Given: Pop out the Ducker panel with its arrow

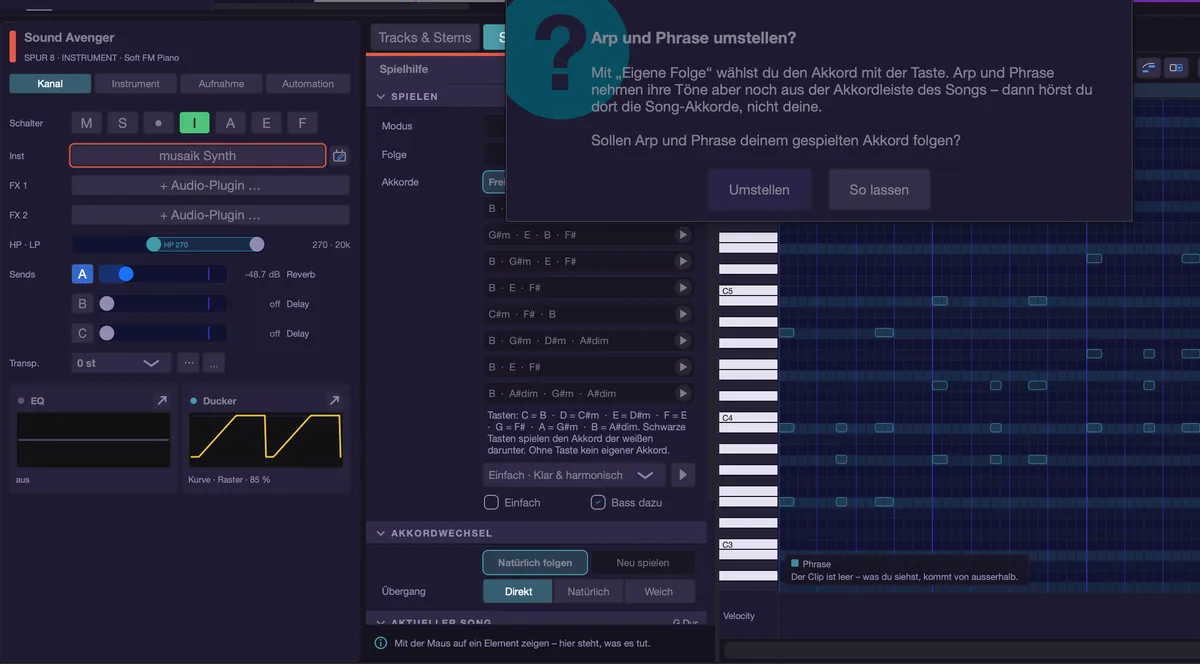Looking at the screenshot, I should [x=334, y=401].
